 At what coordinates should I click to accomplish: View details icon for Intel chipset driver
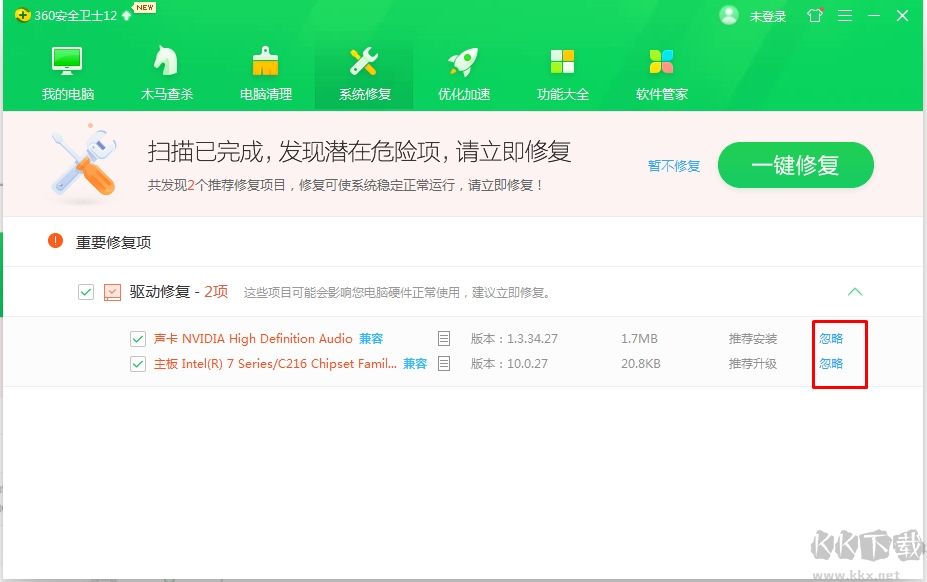(444, 364)
